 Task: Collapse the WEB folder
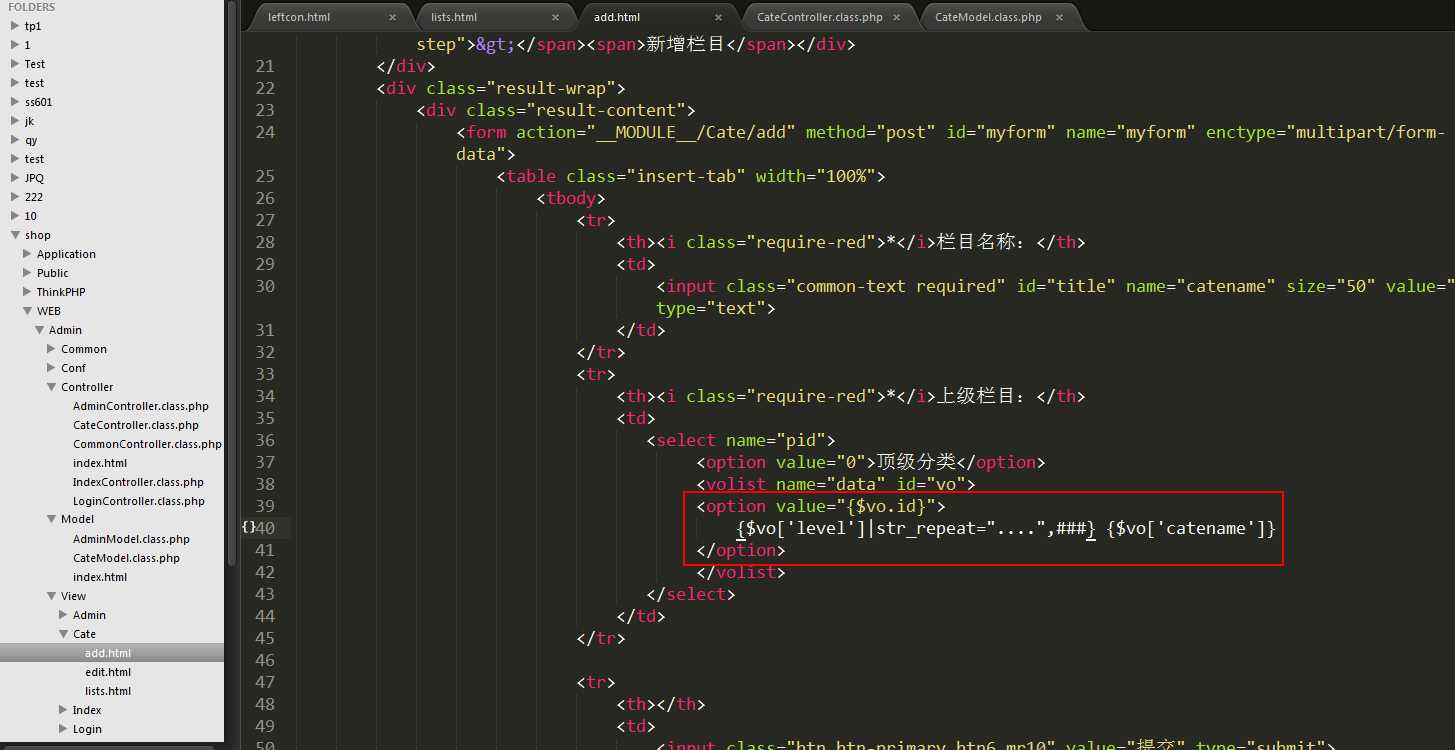click(27, 311)
